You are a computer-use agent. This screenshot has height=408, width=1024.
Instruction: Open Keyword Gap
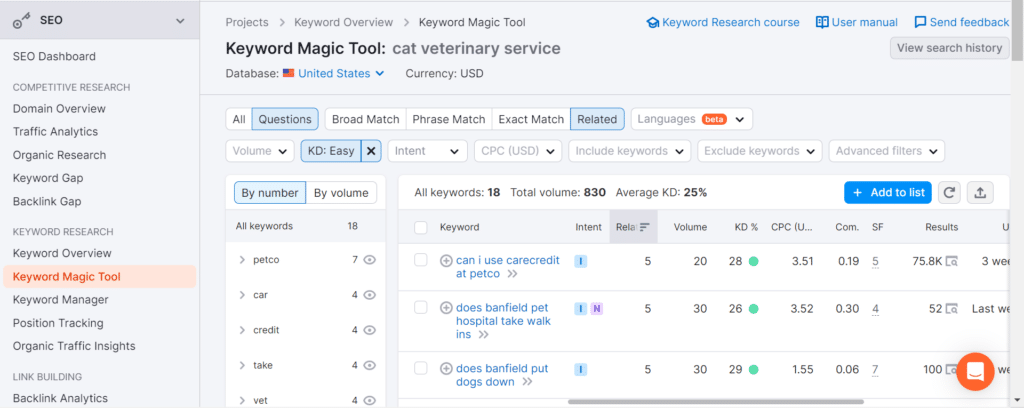[48, 178]
